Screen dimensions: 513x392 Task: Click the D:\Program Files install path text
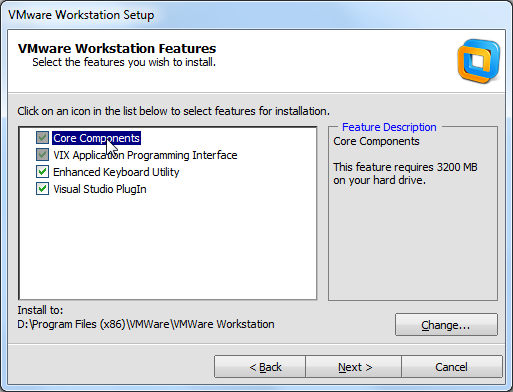pos(146,324)
